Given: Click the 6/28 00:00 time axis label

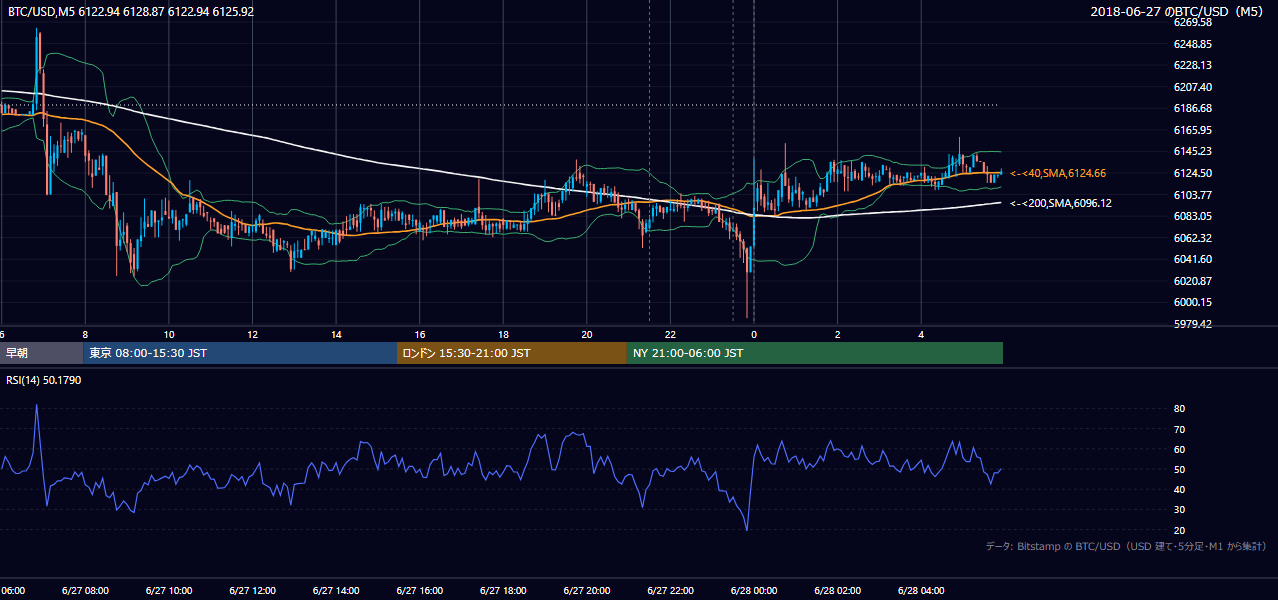Looking at the screenshot, I should 753,591.
